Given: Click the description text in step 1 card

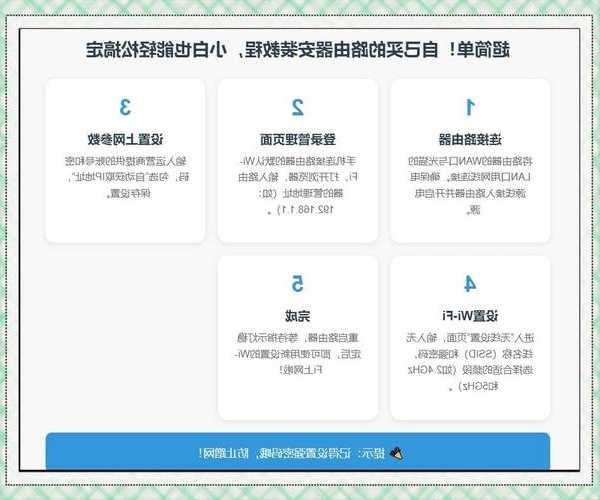Looking at the screenshot, I should [470, 185].
